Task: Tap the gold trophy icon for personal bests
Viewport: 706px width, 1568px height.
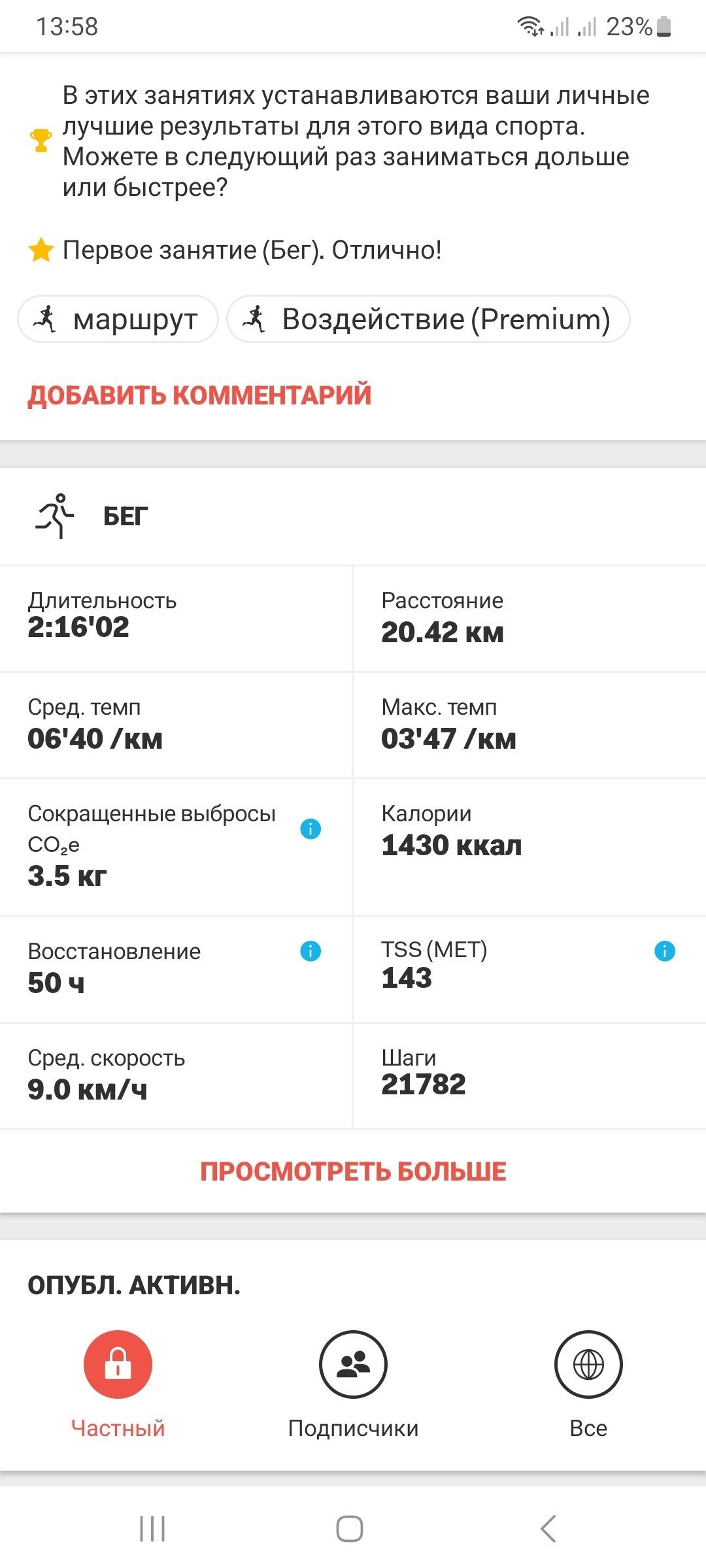Action: point(41,140)
